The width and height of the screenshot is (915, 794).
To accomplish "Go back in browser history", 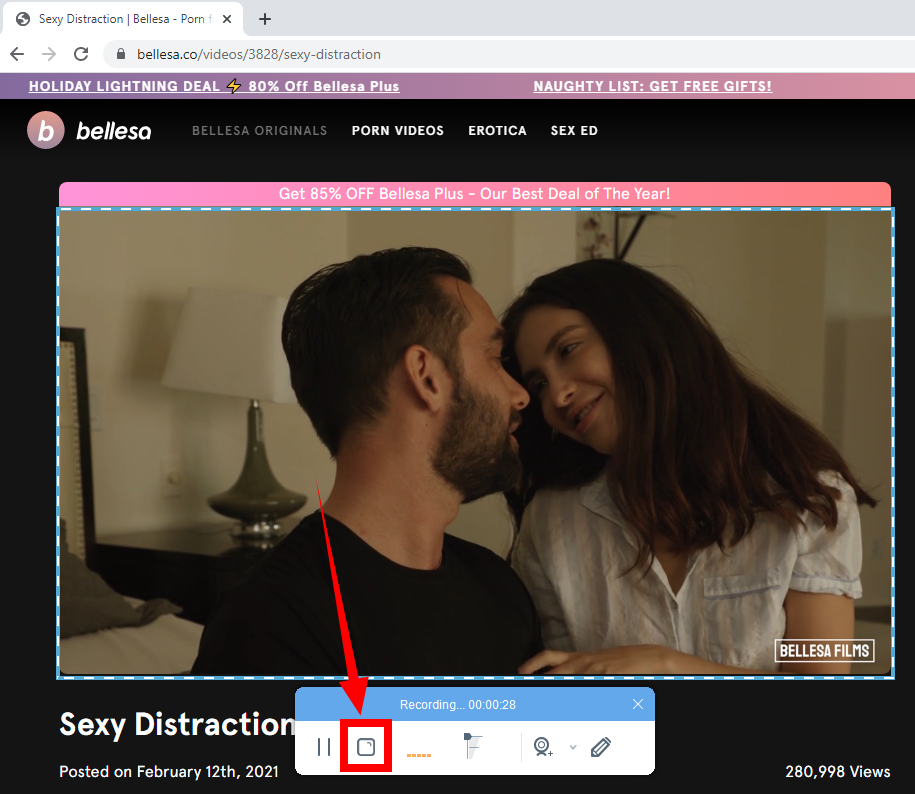I will 18,54.
